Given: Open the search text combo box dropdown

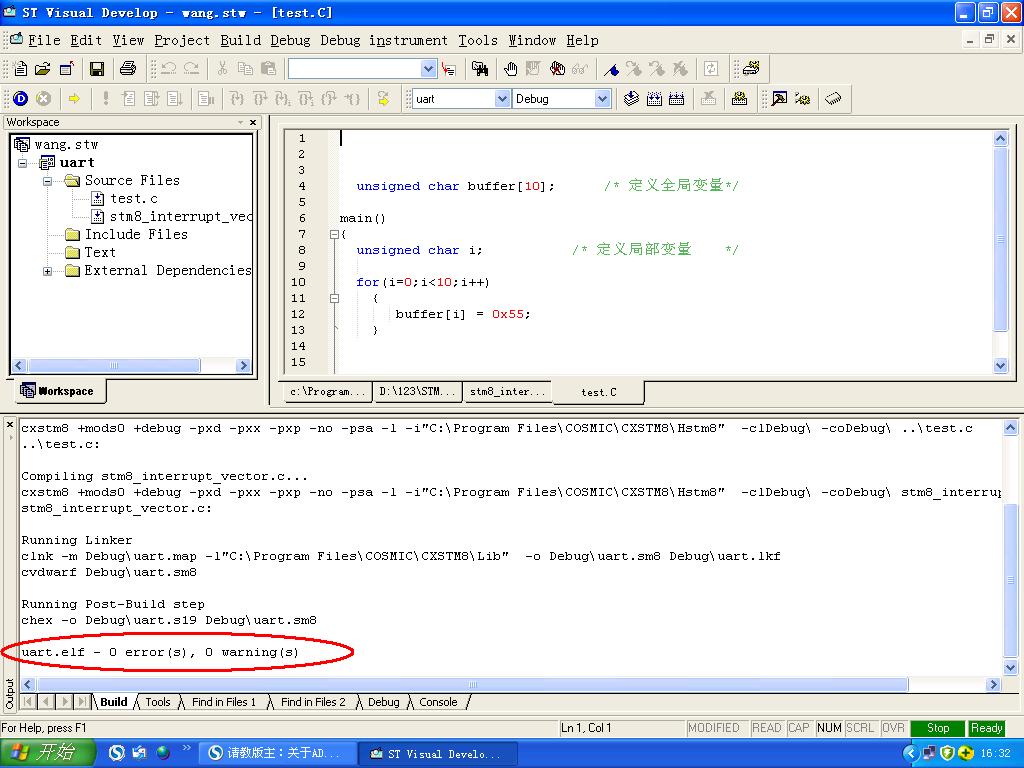Looking at the screenshot, I should (428, 69).
